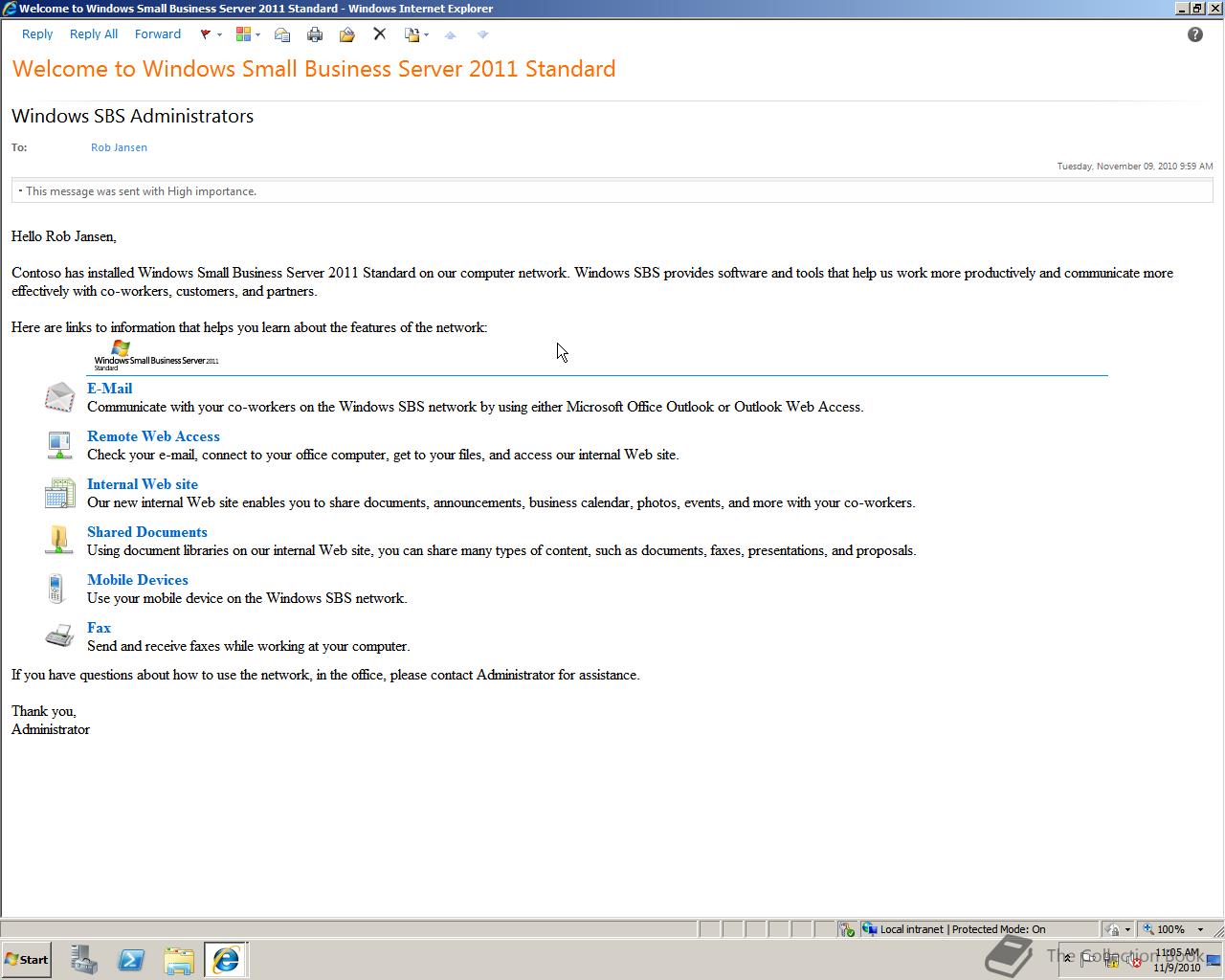Open the Remote Web Access link
Screen dimensions: 1225x980
click(153, 436)
